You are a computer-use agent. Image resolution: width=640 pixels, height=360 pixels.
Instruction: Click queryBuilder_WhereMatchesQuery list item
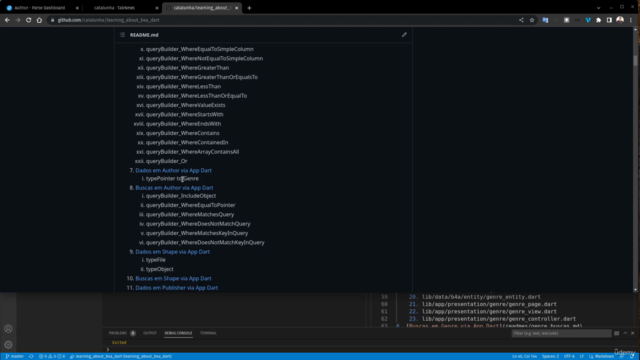[x=190, y=214]
